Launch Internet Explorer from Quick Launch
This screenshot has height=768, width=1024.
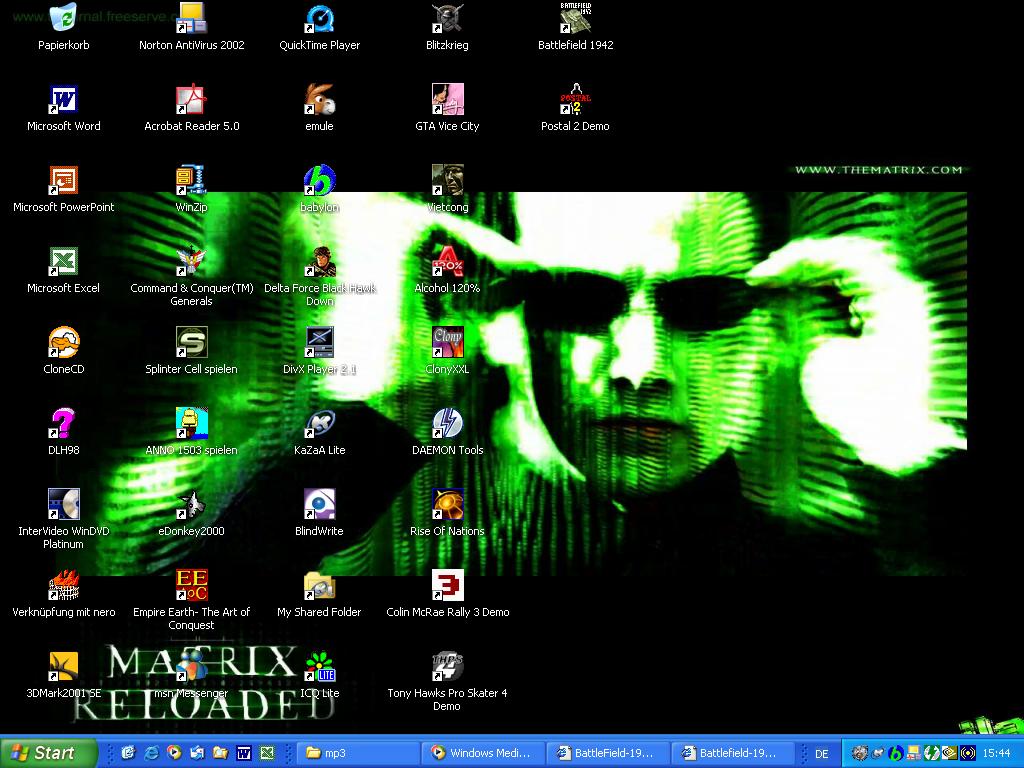click(x=152, y=753)
